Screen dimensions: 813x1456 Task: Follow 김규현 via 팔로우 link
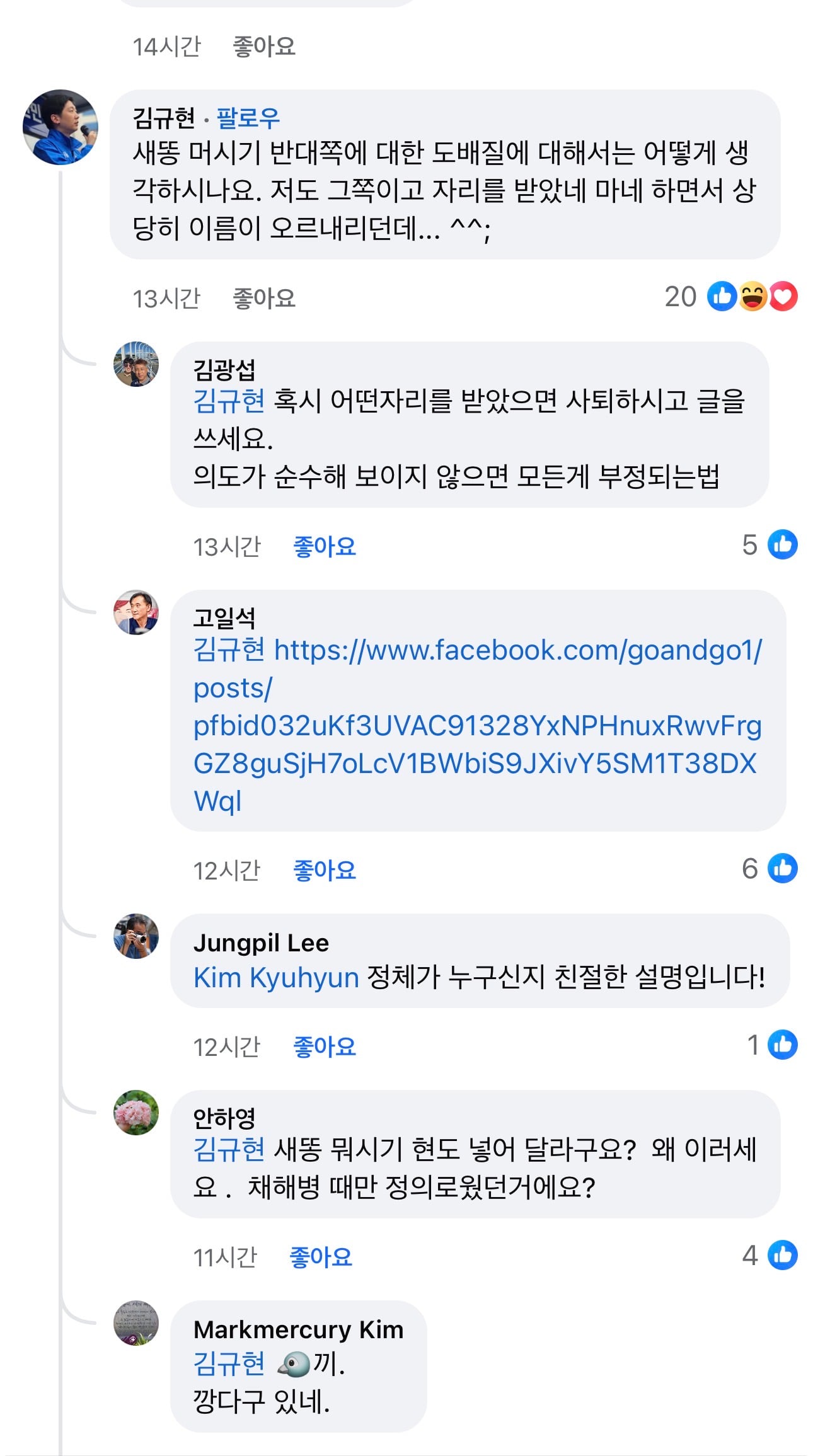pos(248,118)
